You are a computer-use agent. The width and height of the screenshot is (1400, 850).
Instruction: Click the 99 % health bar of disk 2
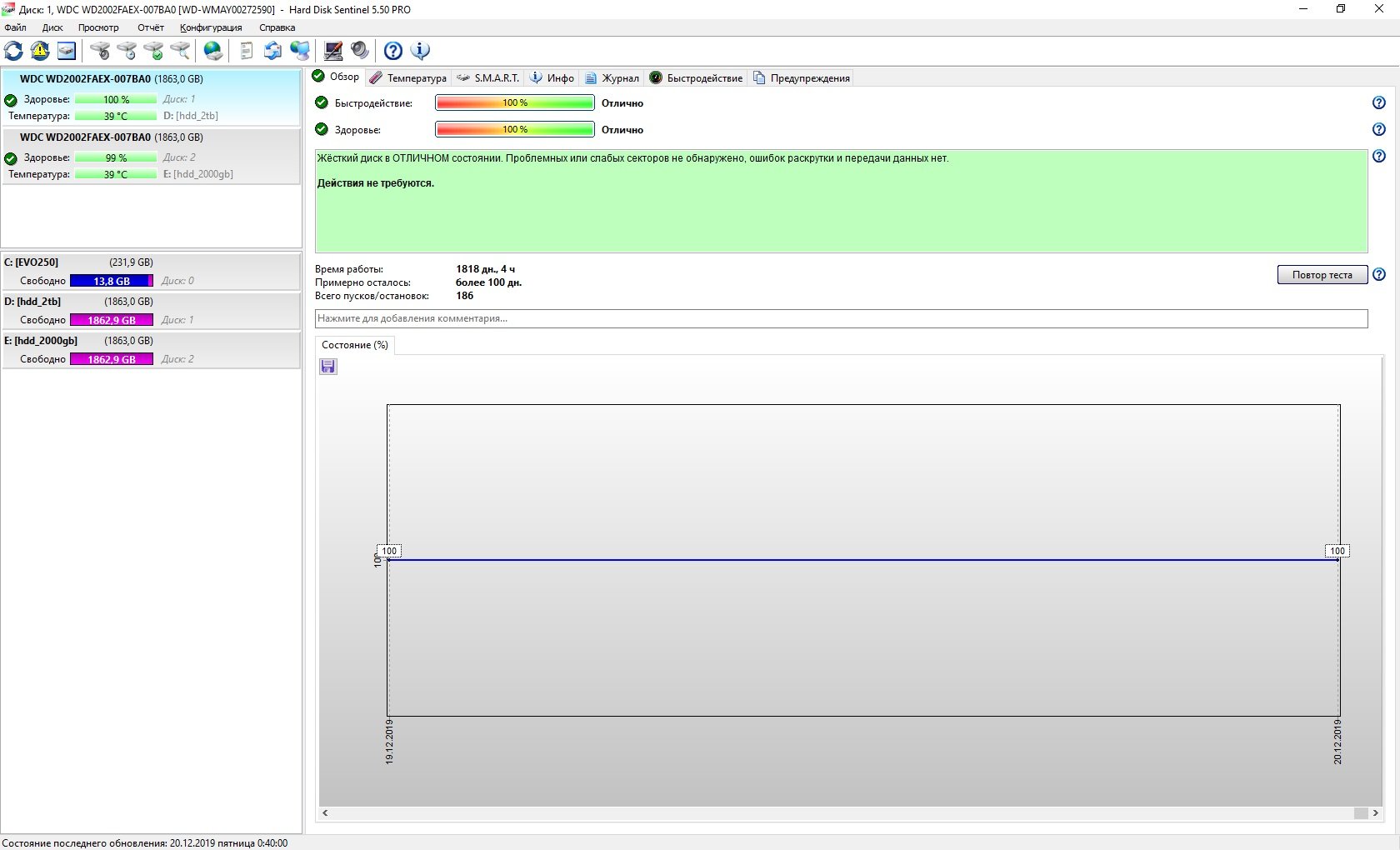click(x=116, y=157)
